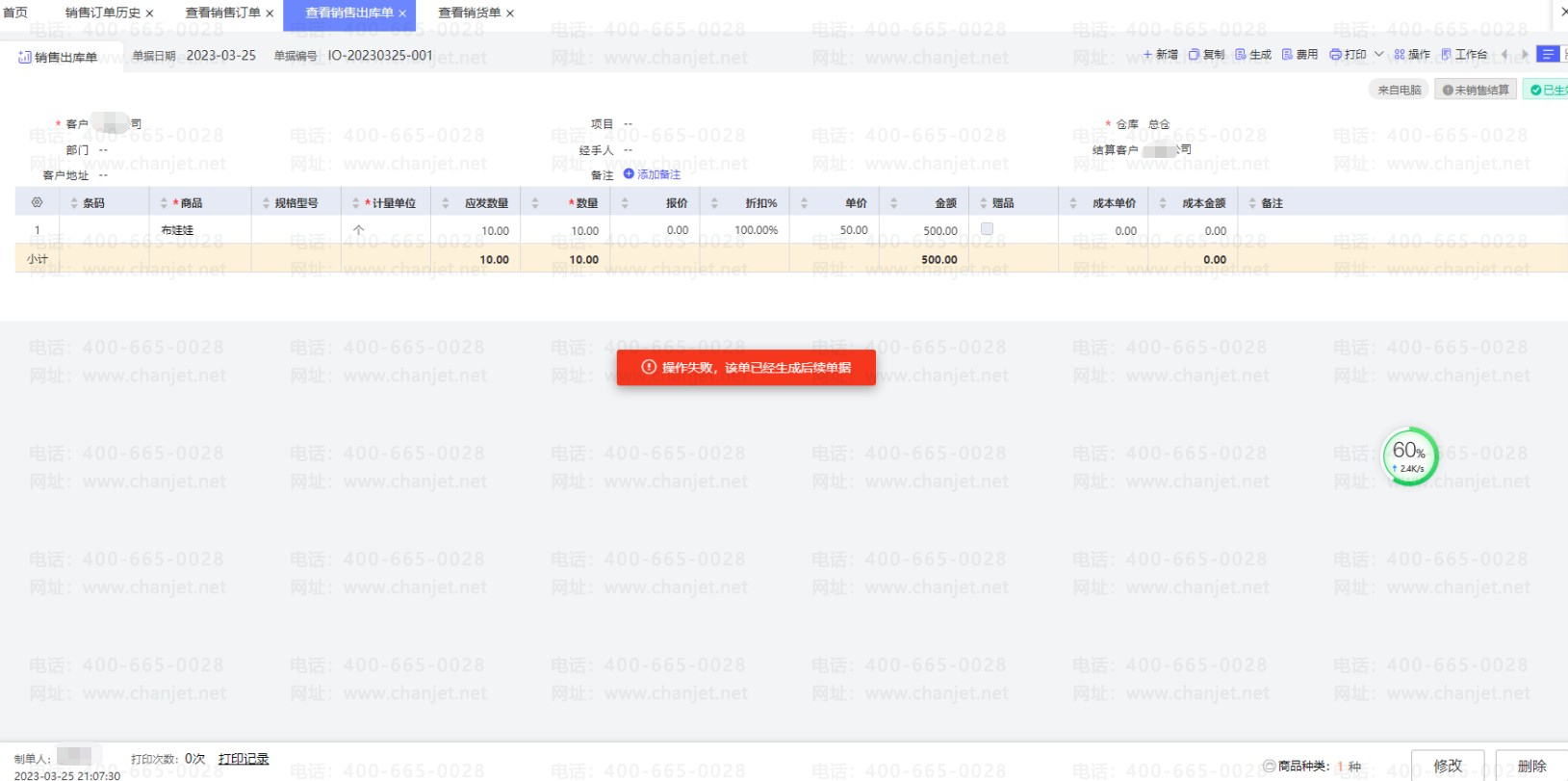The width and height of the screenshot is (1568, 781).
Task: Sort by 条码 column
Action: (74, 203)
